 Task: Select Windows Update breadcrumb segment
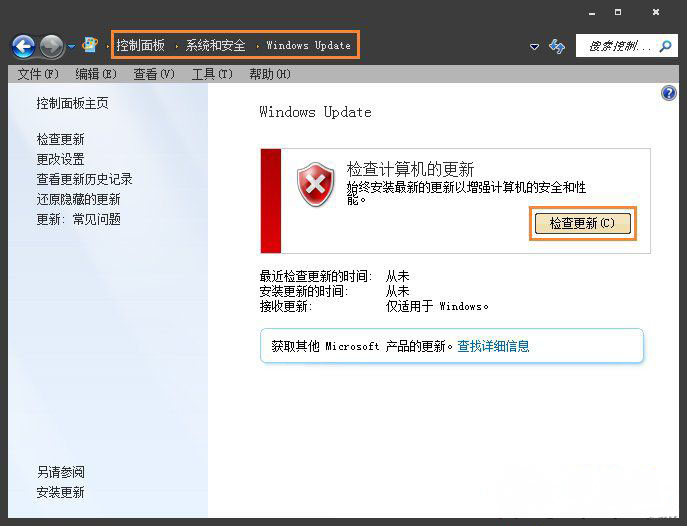[x=308, y=45]
